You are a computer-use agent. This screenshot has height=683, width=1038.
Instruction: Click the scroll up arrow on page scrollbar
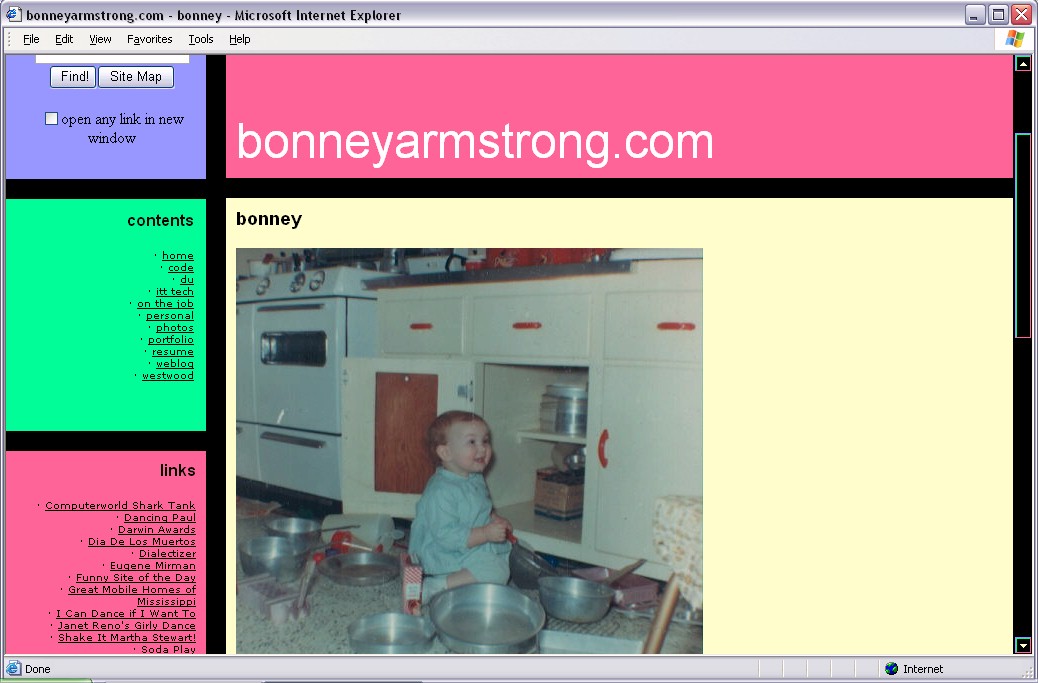pos(1023,64)
